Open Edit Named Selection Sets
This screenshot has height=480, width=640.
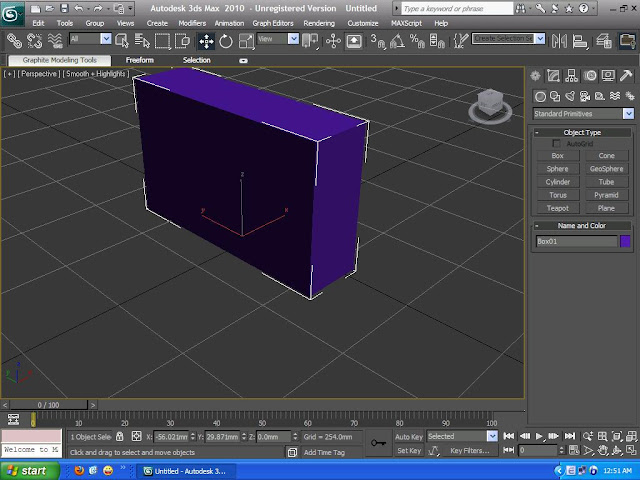(x=461, y=41)
